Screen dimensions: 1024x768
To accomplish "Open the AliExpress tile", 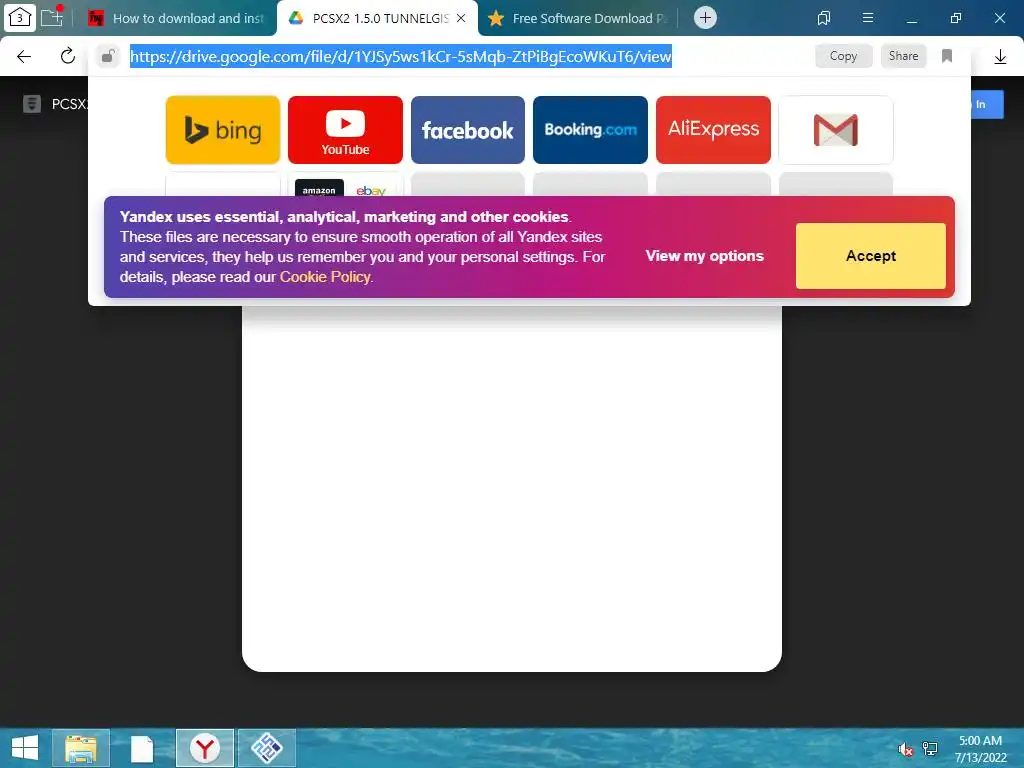I will pyautogui.click(x=713, y=130).
